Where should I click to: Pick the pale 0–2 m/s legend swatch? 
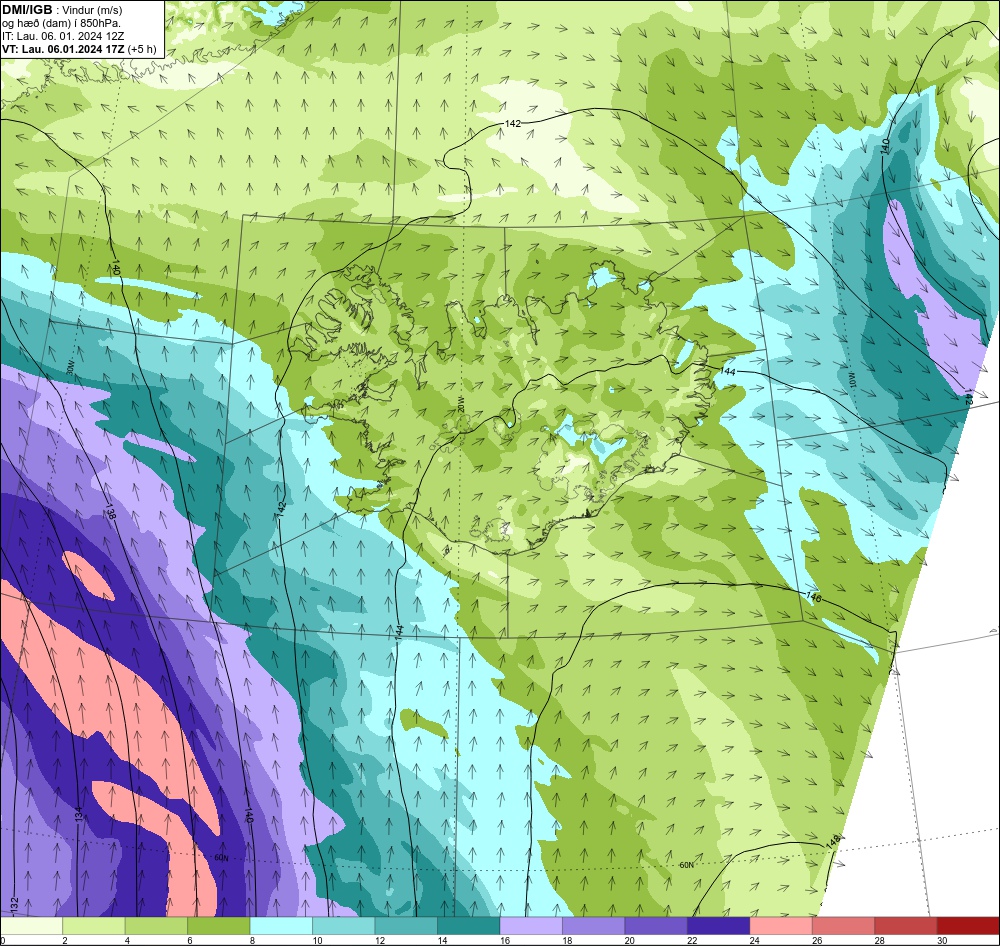click(x=31, y=926)
